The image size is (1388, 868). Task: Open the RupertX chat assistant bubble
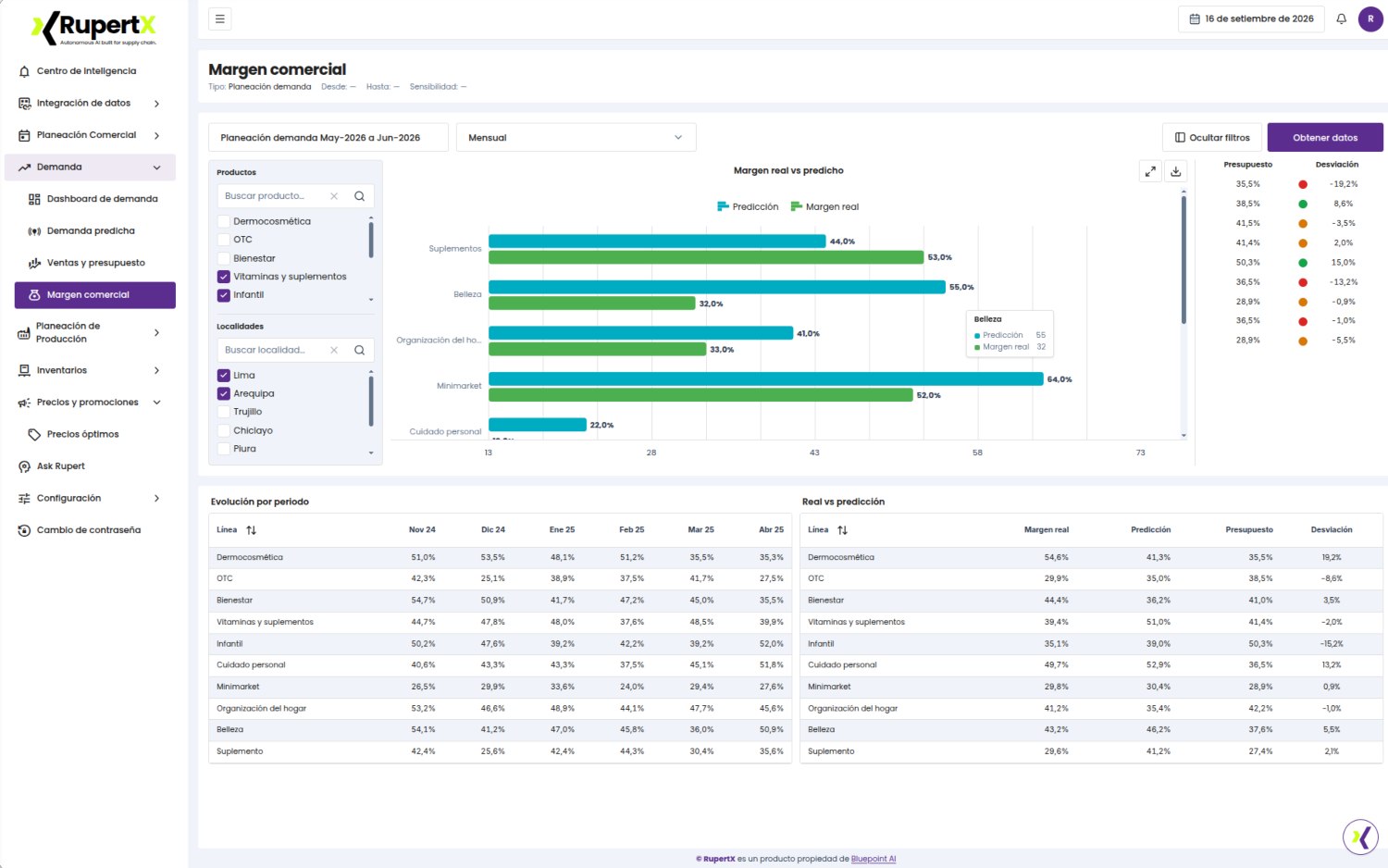click(1360, 837)
